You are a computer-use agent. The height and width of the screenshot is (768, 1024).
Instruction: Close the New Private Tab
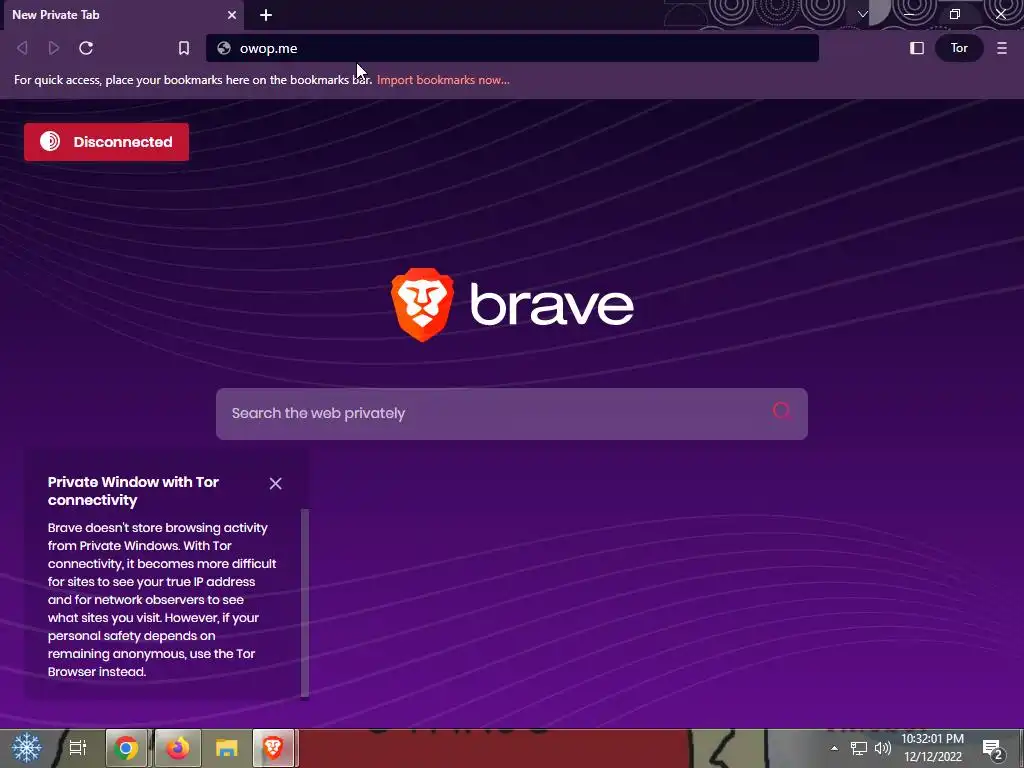[x=232, y=14]
